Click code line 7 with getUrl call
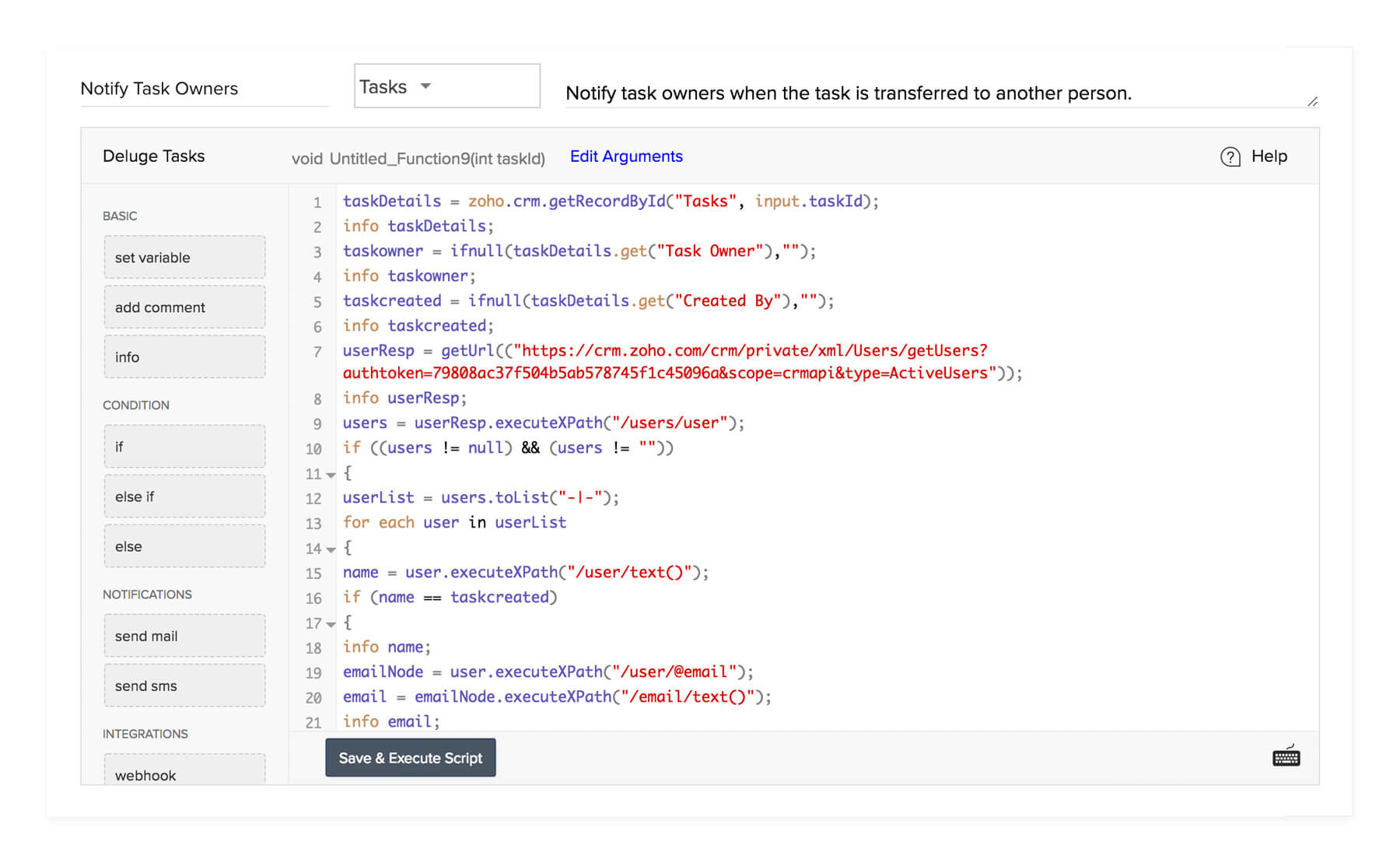 682,362
